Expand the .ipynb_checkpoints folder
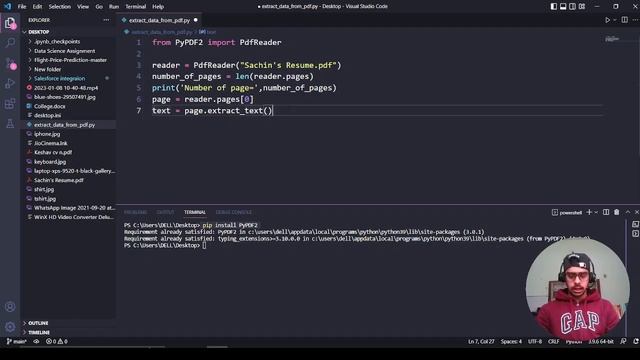This screenshot has height=360, width=640. (x=57, y=42)
